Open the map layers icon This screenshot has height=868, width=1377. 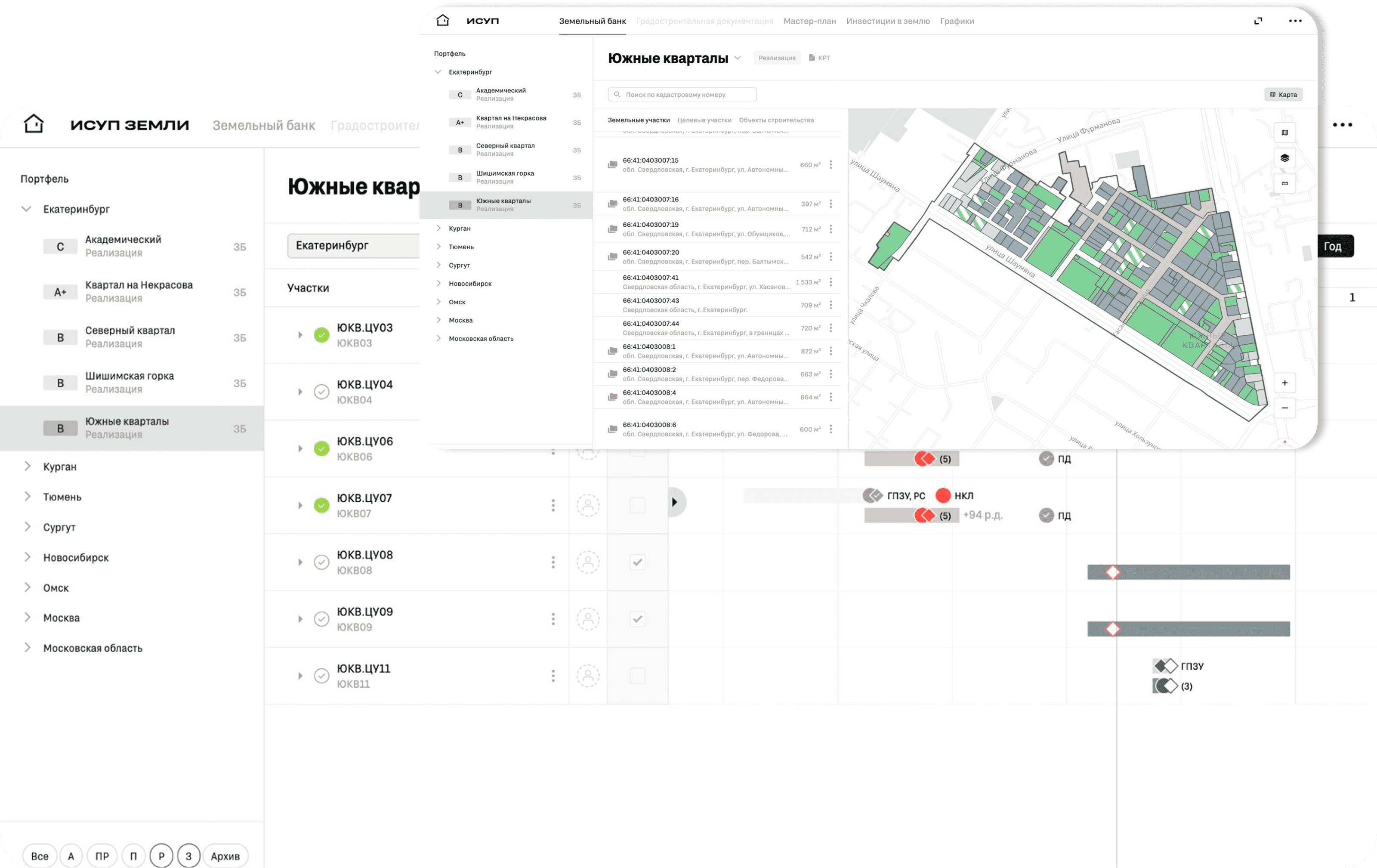pyautogui.click(x=1284, y=158)
